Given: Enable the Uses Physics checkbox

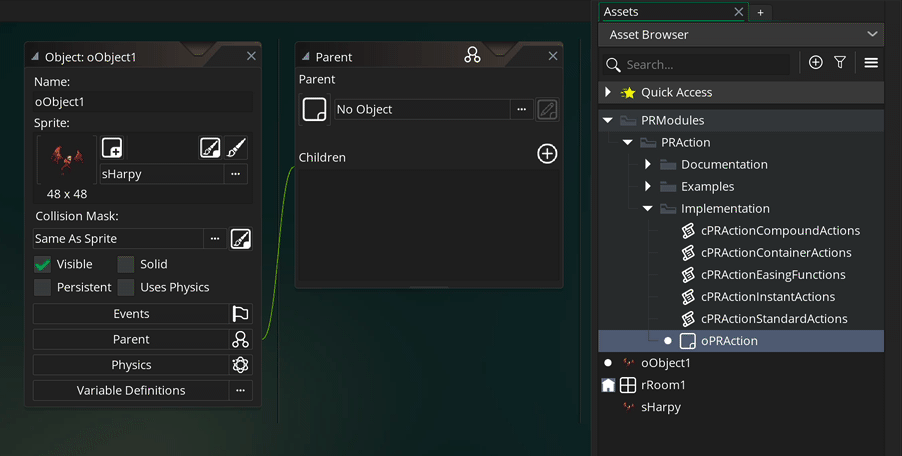Looking at the screenshot, I should coord(125,287).
